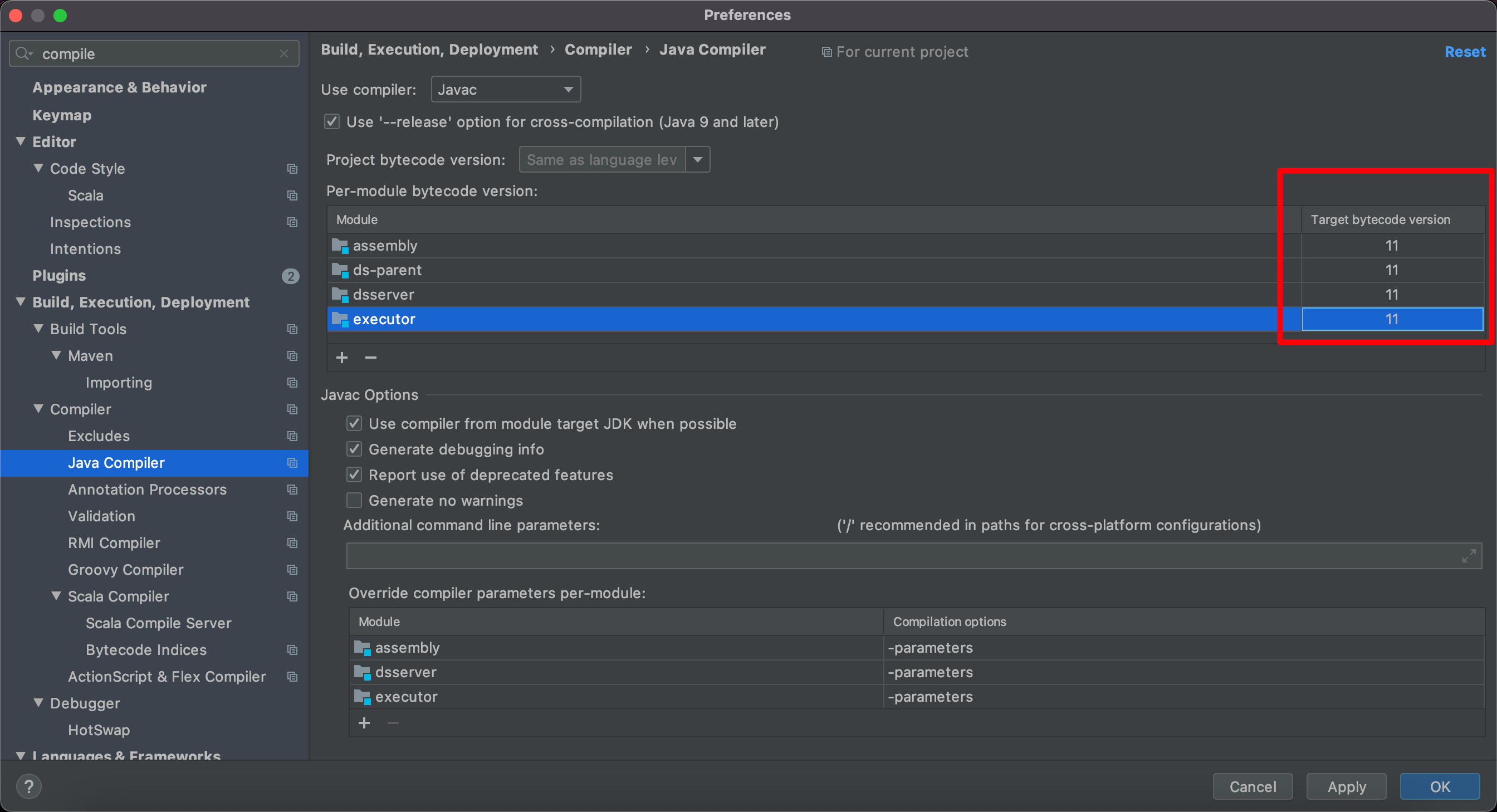Click the Plugins update count badge
The width and height of the screenshot is (1497, 812).
pyautogui.click(x=291, y=276)
